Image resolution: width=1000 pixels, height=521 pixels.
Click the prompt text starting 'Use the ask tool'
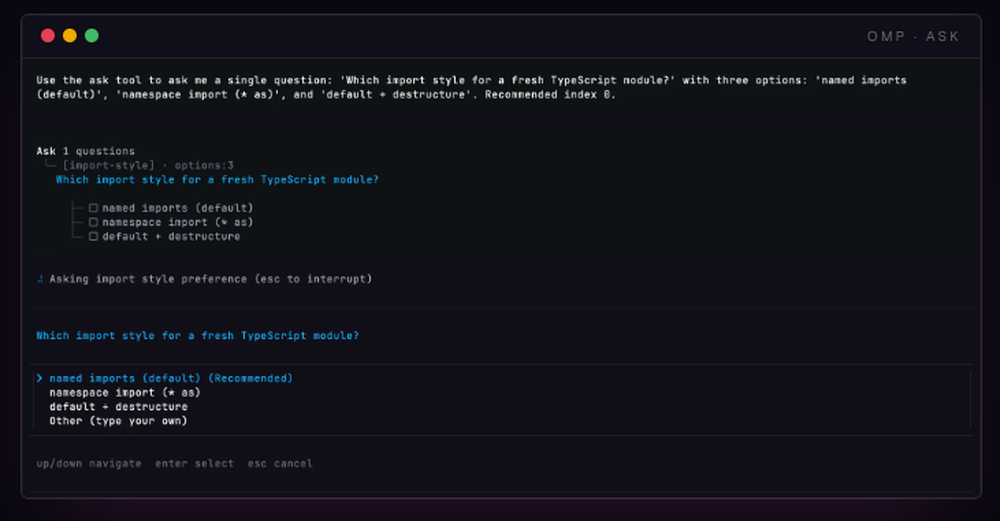click(x=471, y=87)
